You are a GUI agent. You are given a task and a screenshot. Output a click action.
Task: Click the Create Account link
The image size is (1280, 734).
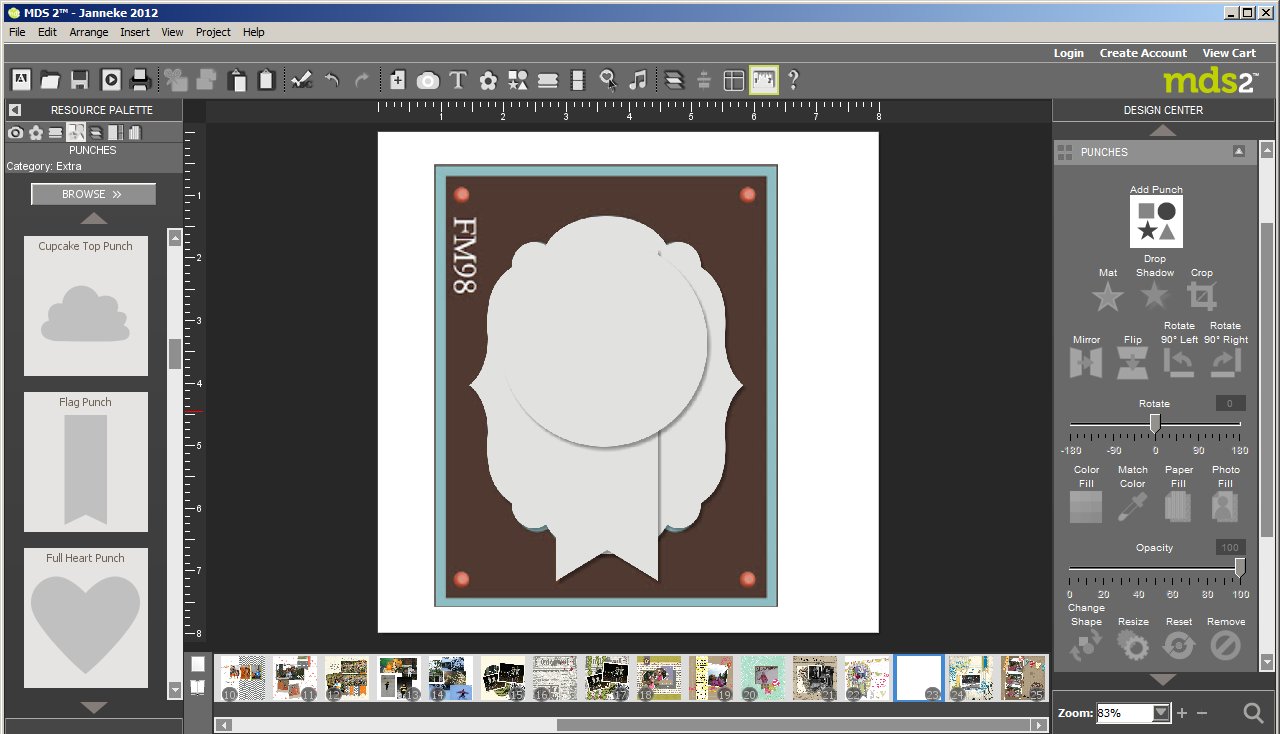pyautogui.click(x=1143, y=53)
